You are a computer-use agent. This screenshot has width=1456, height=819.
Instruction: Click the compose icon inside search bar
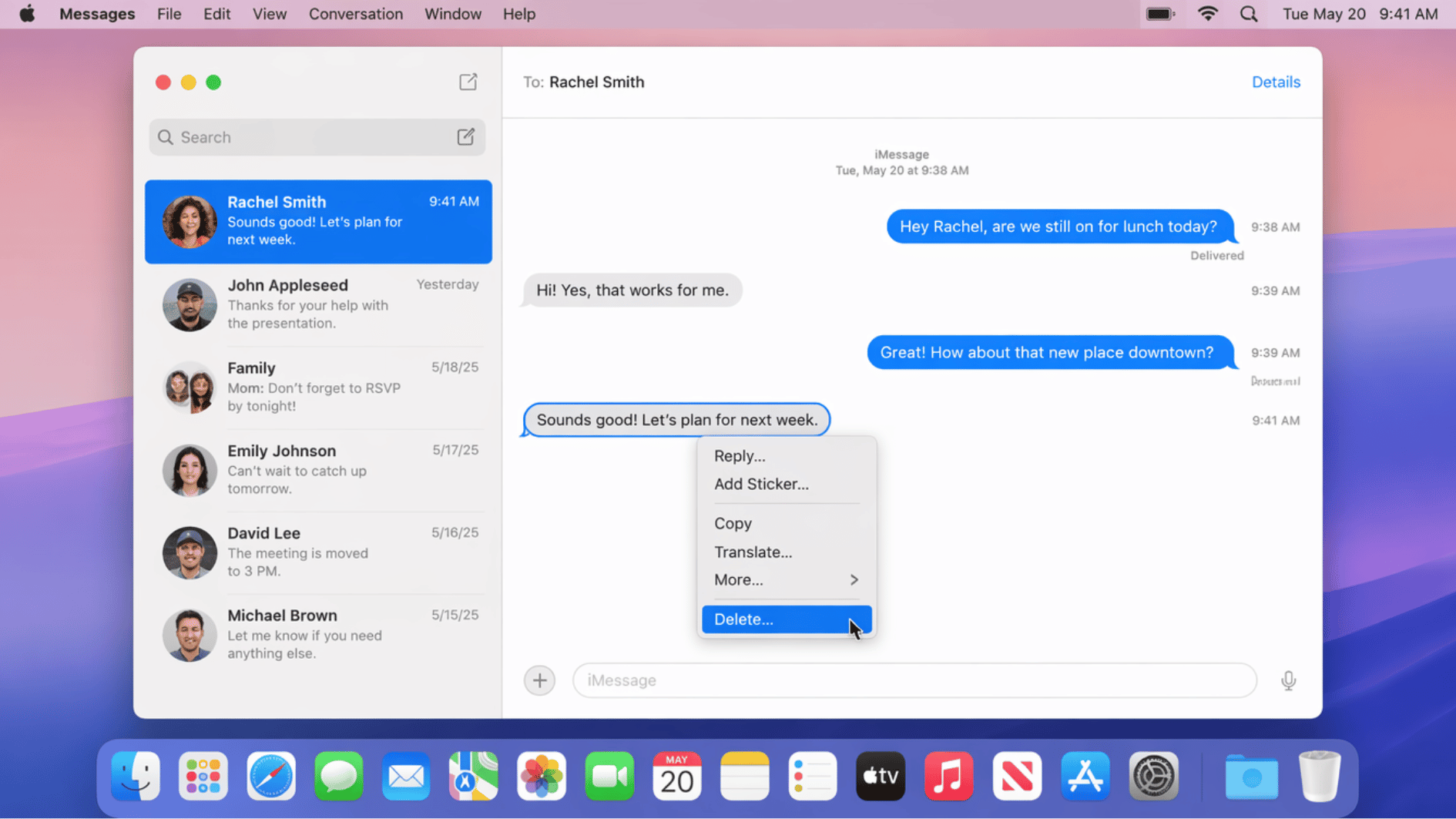[x=465, y=136]
